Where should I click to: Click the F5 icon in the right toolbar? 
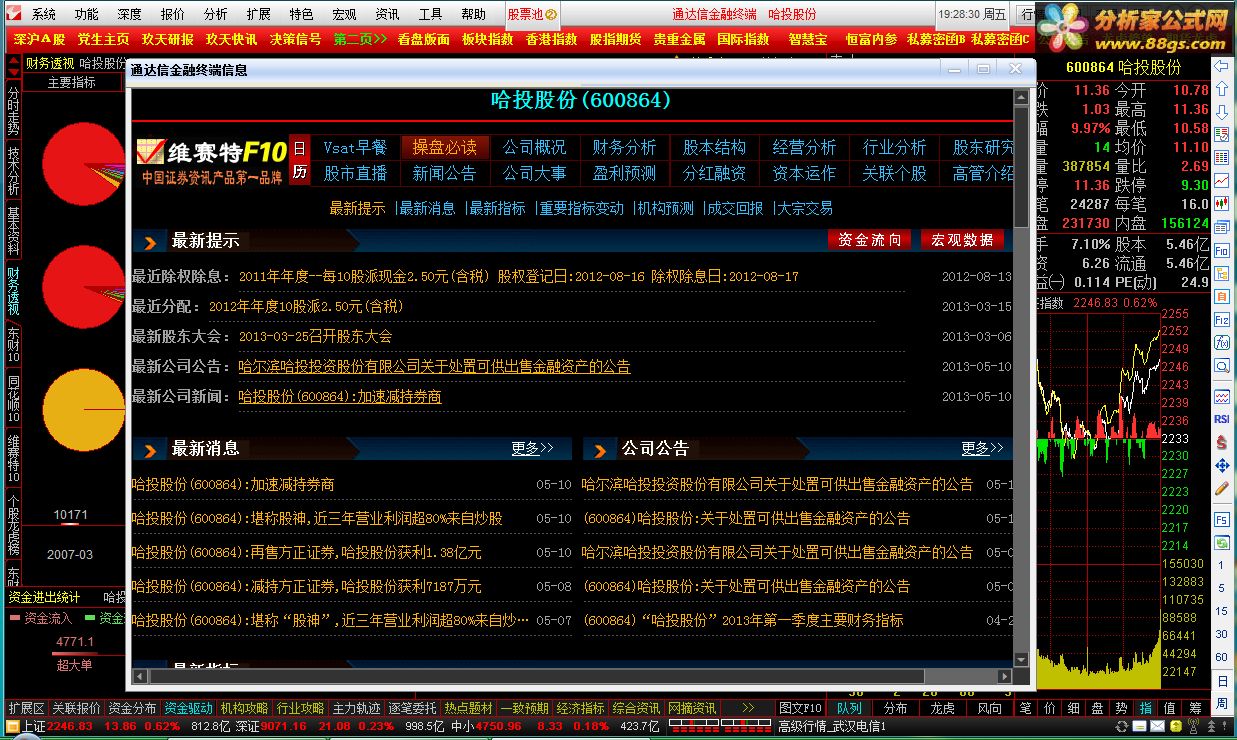click(1221, 519)
